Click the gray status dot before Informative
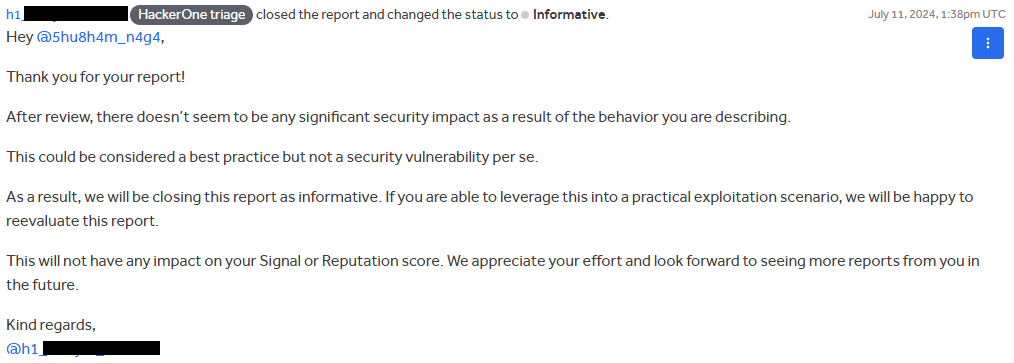 coord(525,15)
